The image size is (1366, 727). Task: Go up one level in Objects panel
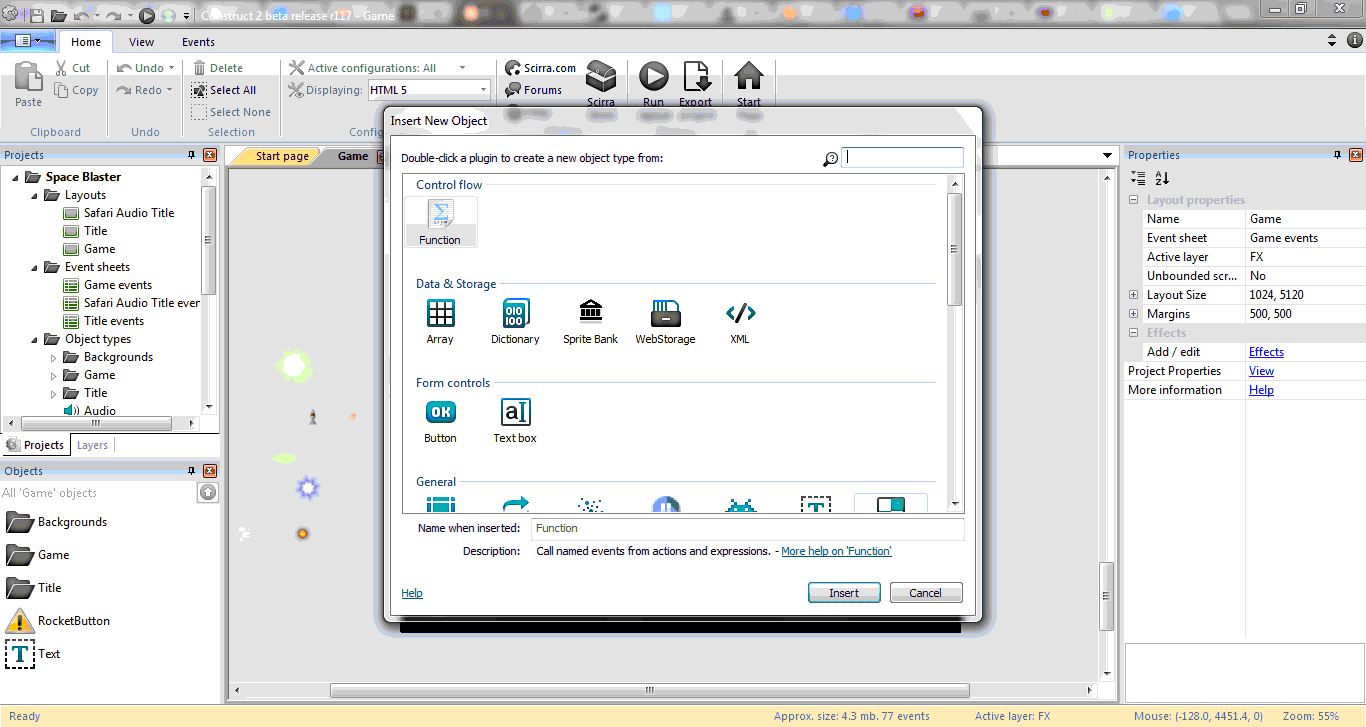tap(207, 492)
